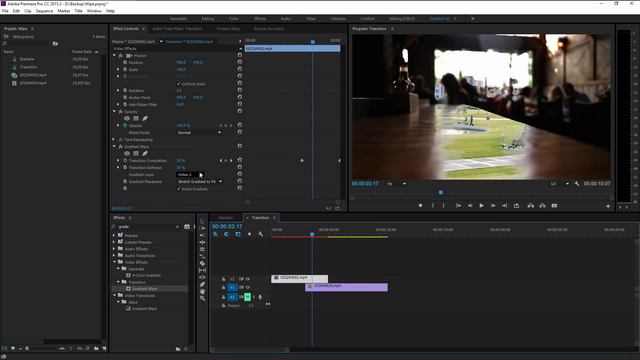Viewport: 640px width, 360px height.
Task: Click Program Monitor settings wrench
Action: pos(577,184)
